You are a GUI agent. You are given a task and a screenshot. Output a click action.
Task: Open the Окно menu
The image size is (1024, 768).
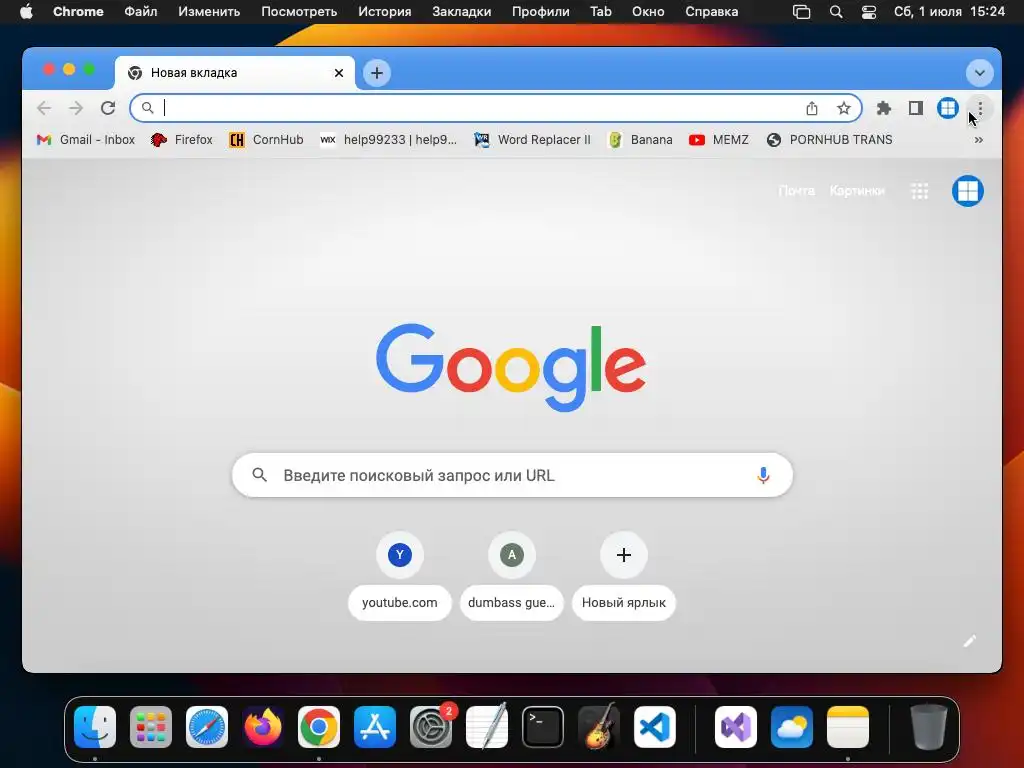[x=648, y=12]
